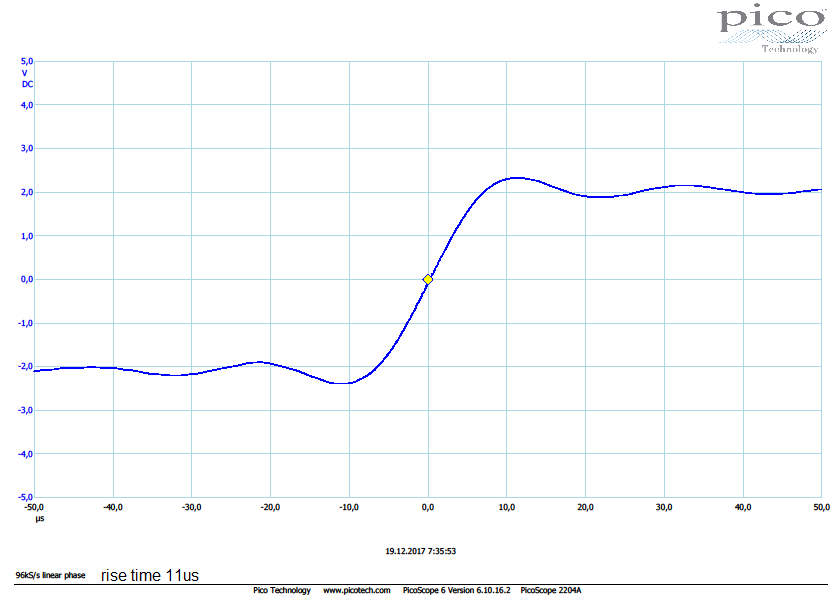Select the -30,0 time axis label

click(192, 507)
